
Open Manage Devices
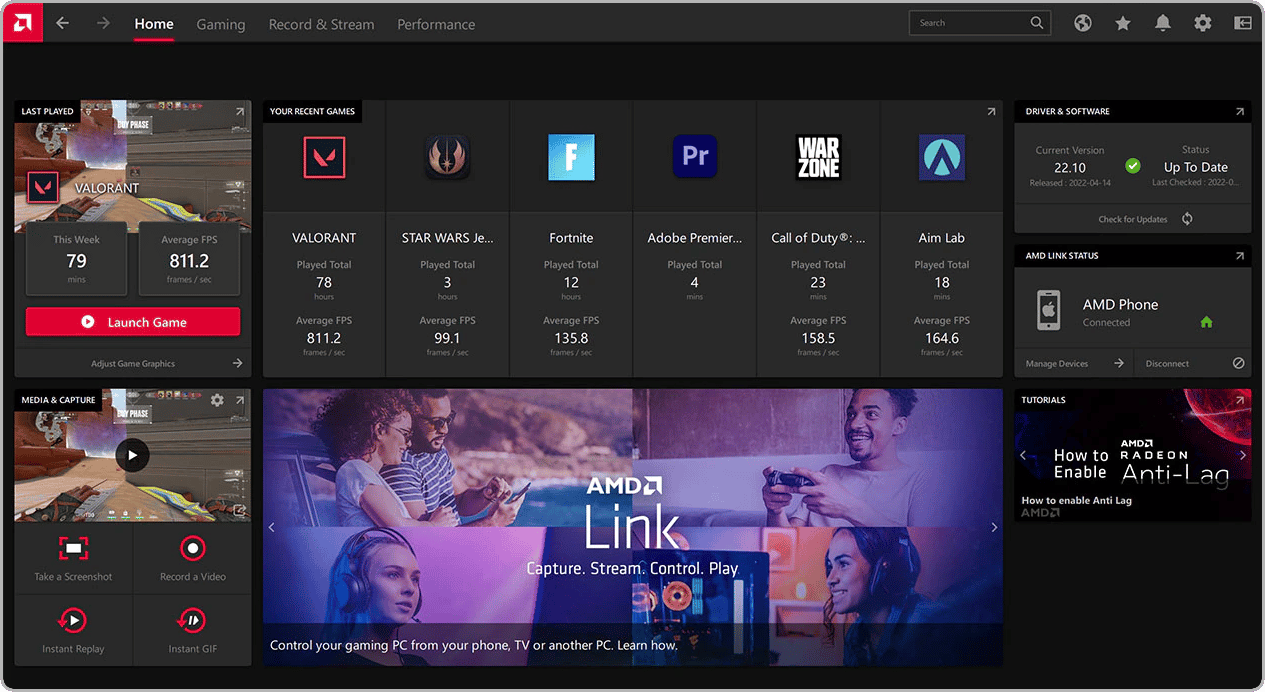coord(1074,364)
